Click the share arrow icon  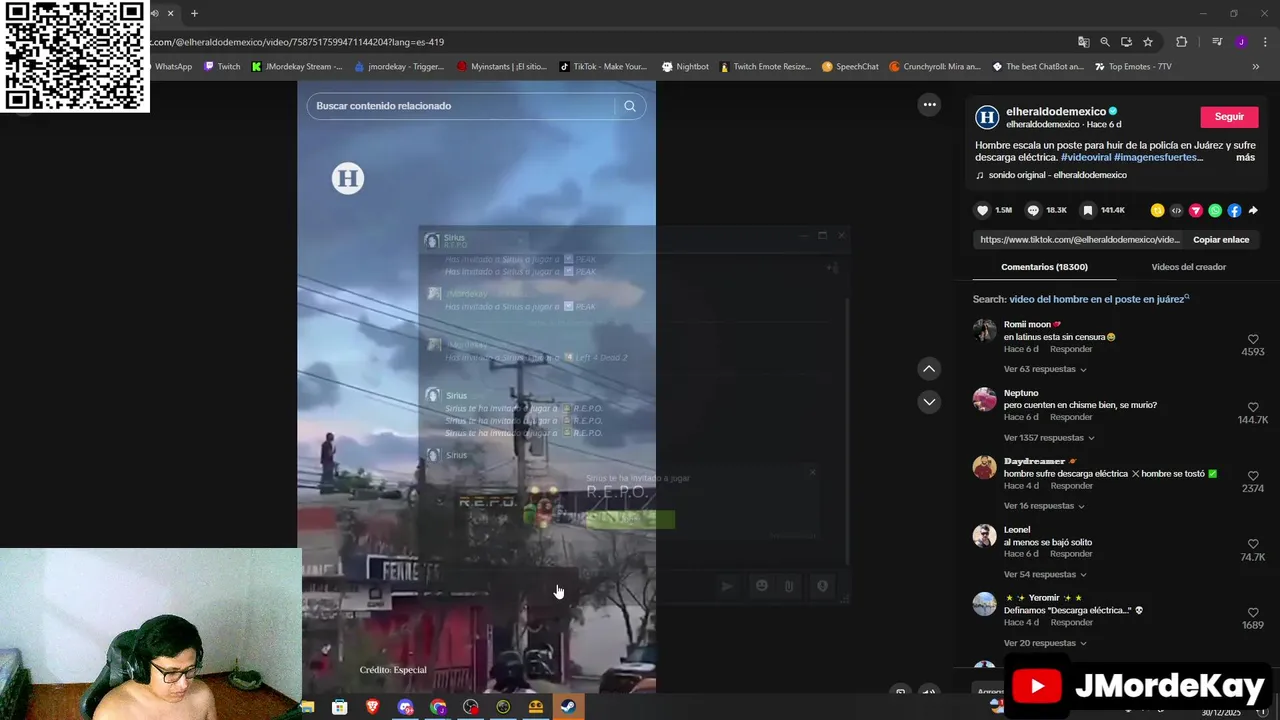[x=1253, y=210]
